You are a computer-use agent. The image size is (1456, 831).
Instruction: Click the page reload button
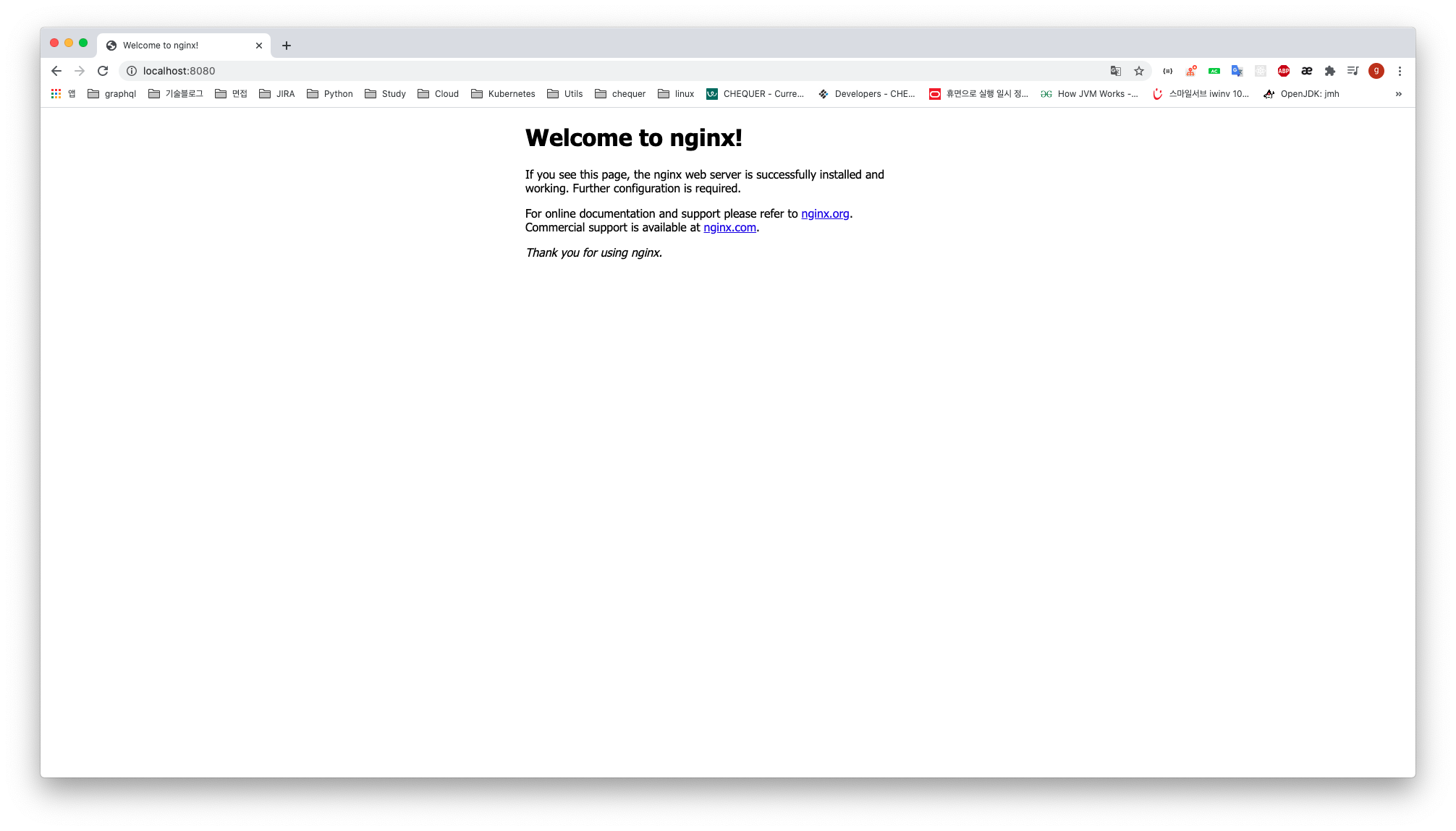coord(103,71)
